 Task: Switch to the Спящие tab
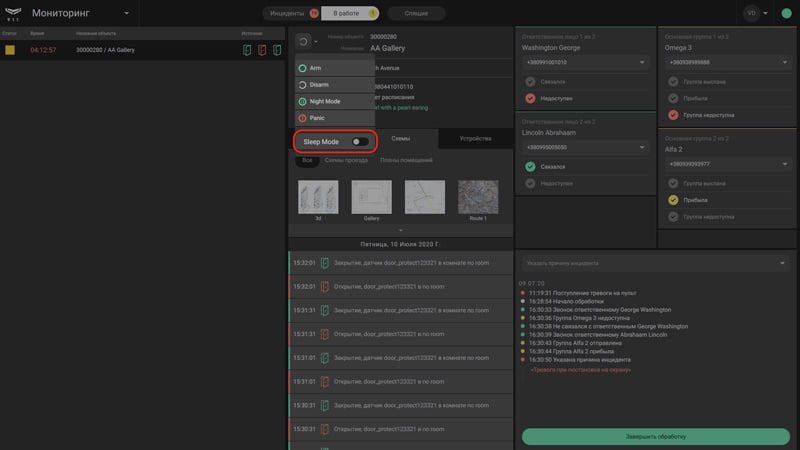tap(416, 13)
